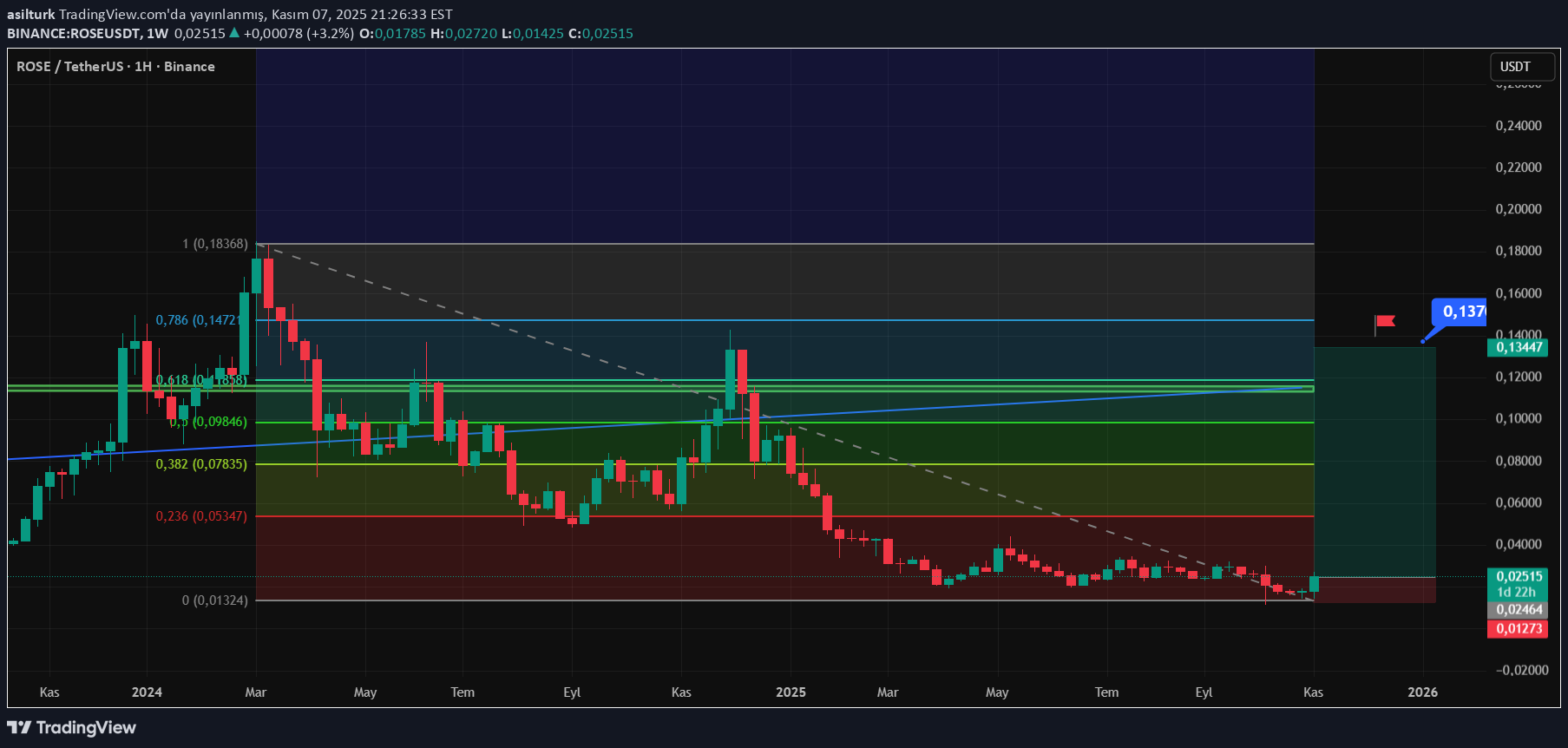Open the USDT currency selector
Screen dimensions: 1568x748
click(1521, 67)
